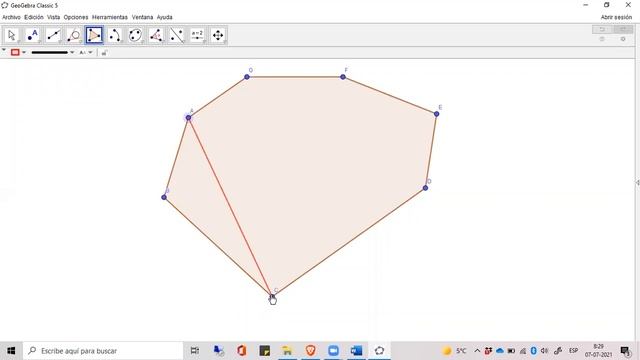Open the Vista menu
Image resolution: width=640 pixels, height=360 pixels.
(x=53, y=17)
